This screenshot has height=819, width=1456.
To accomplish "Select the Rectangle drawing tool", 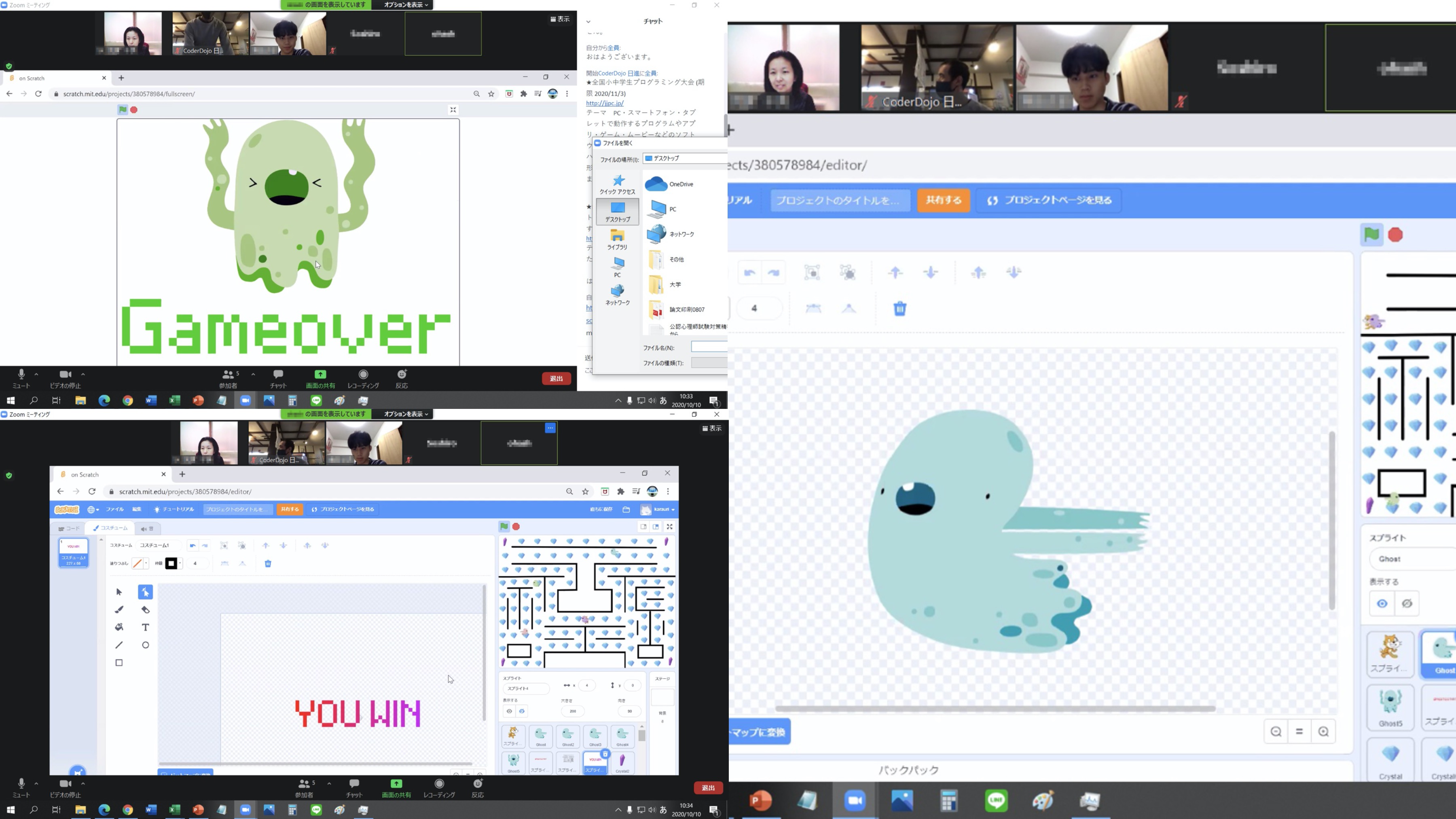I will coord(119,662).
